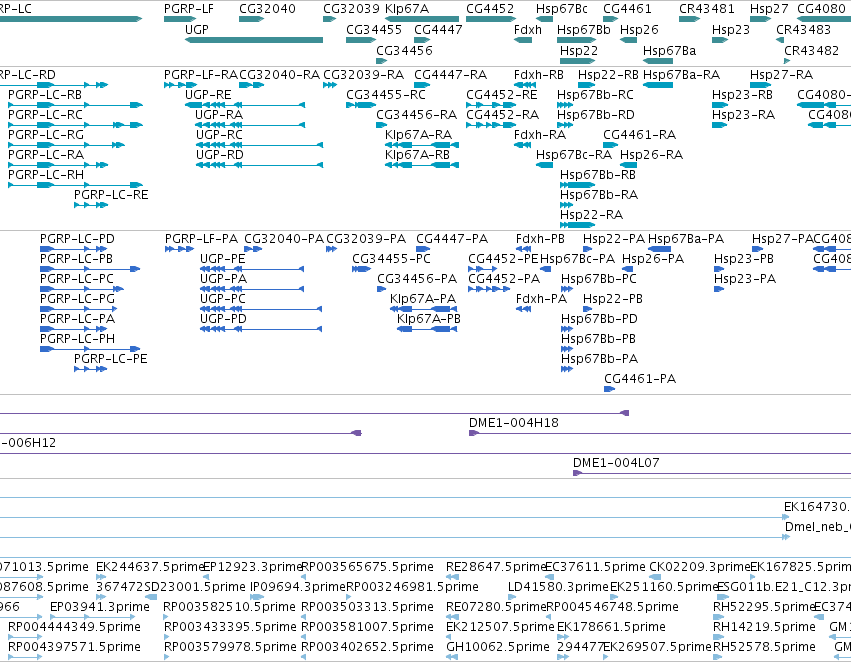Select the CR43482 gene arrow

[x=787, y=61]
